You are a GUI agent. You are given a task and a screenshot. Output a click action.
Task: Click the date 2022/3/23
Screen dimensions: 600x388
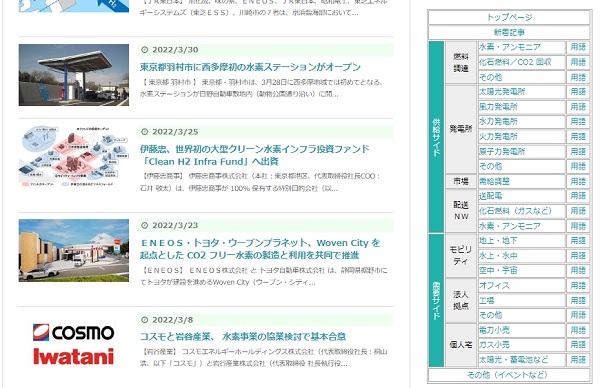pos(175,225)
